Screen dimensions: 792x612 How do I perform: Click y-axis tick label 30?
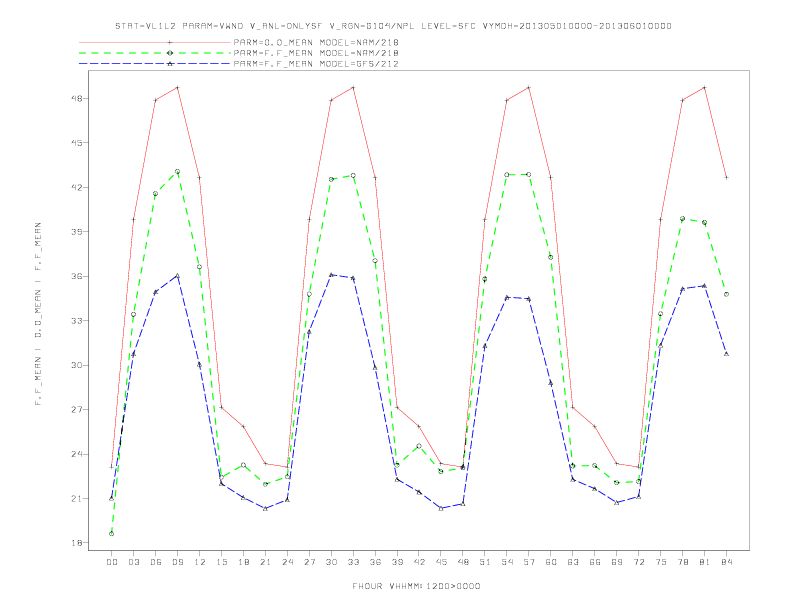point(77,365)
